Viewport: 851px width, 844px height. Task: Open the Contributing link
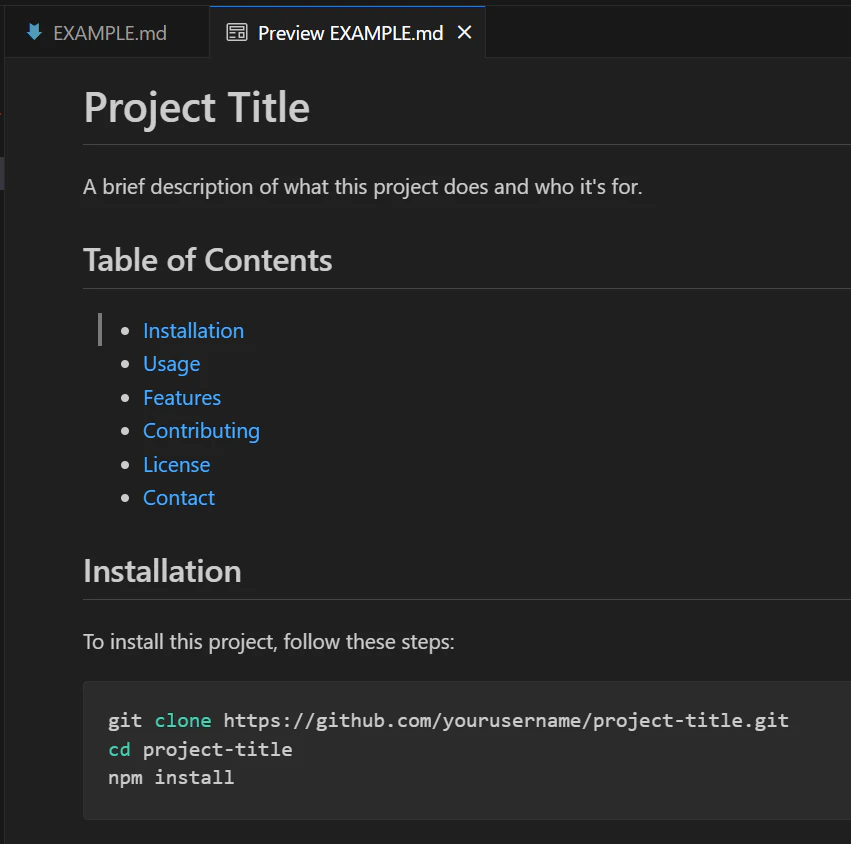pyautogui.click(x=201, y=431)
